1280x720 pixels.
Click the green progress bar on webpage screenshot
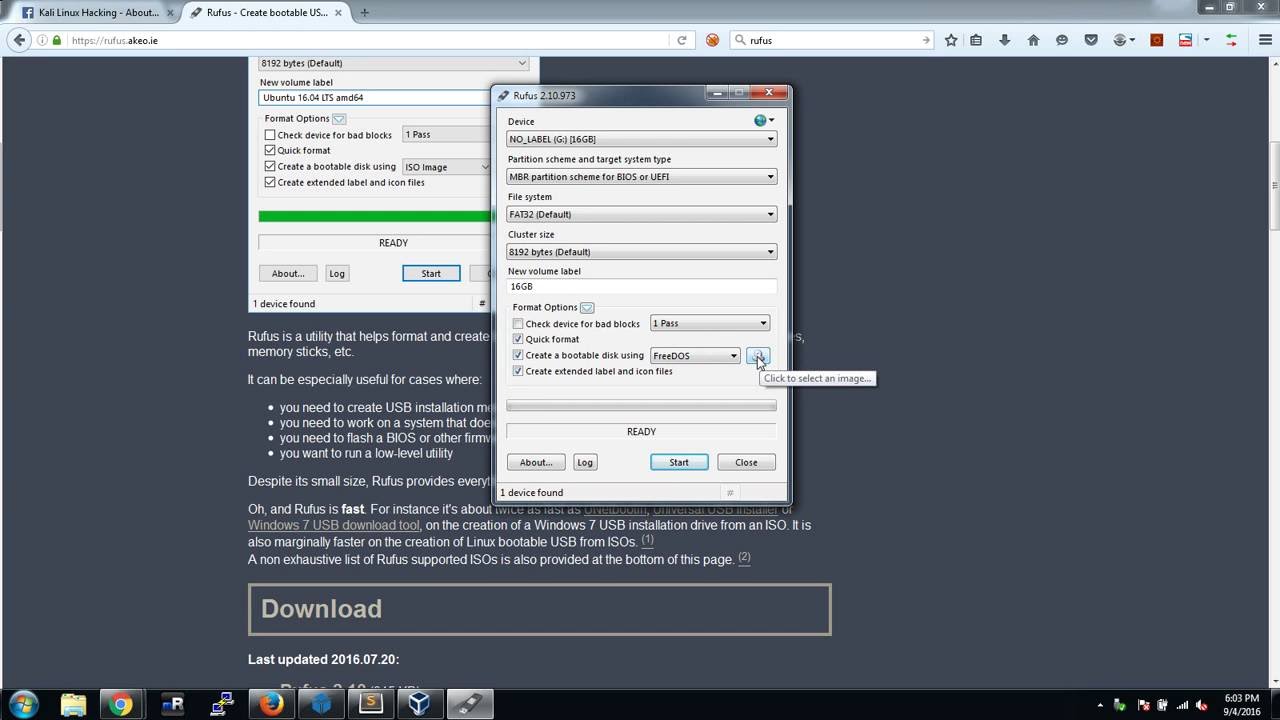pyautogui.click(x=375, y=216)
